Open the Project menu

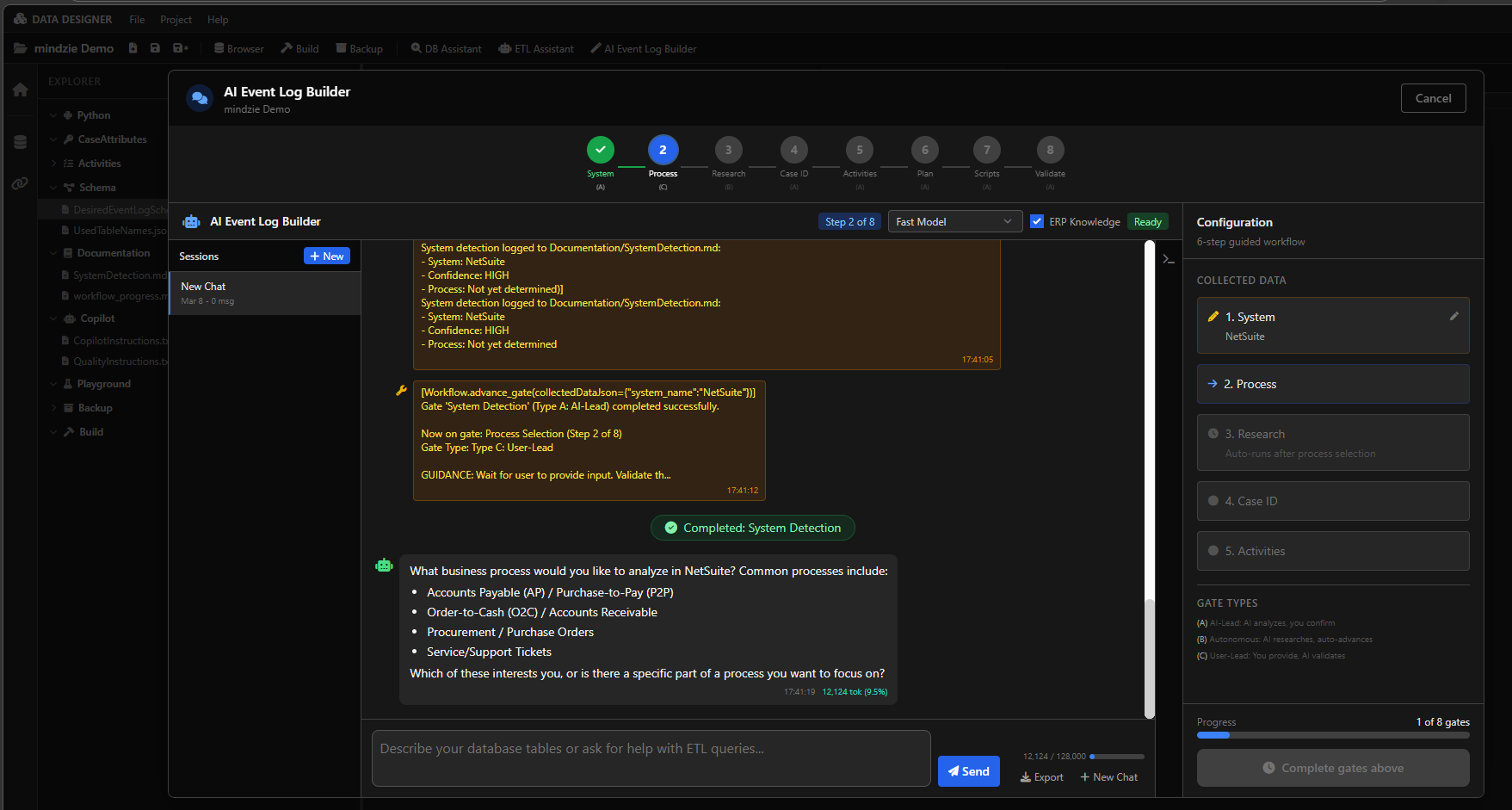tap(176, 19)
